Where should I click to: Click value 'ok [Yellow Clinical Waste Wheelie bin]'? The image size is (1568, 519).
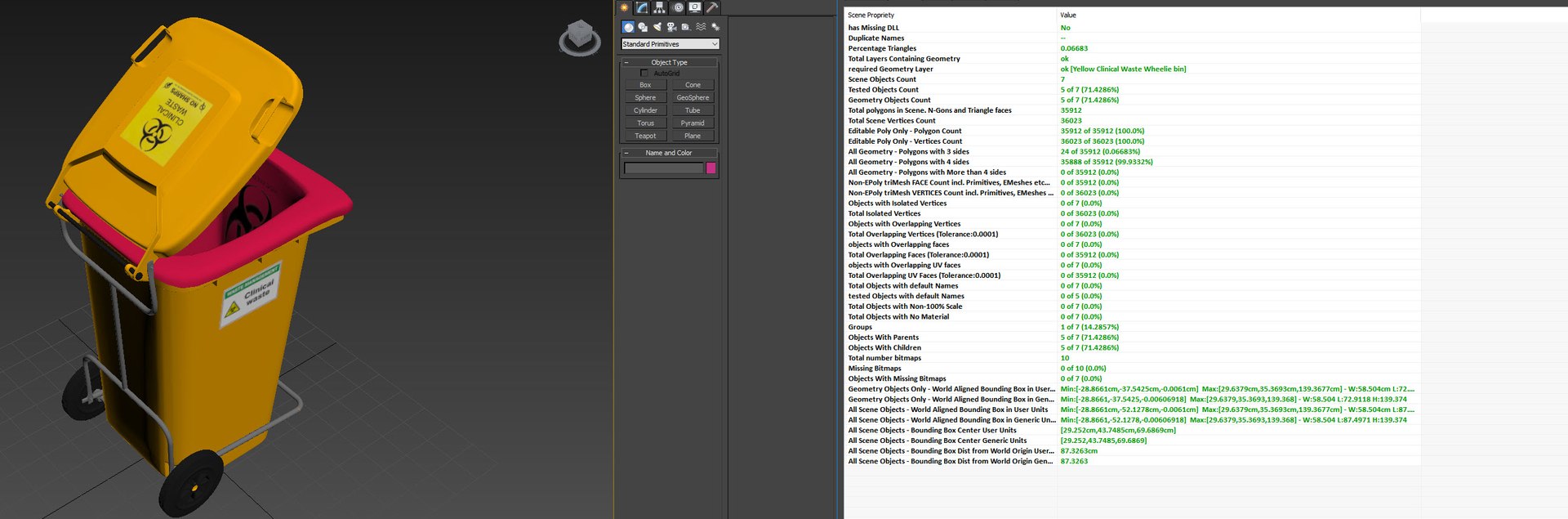point(1123,69)
